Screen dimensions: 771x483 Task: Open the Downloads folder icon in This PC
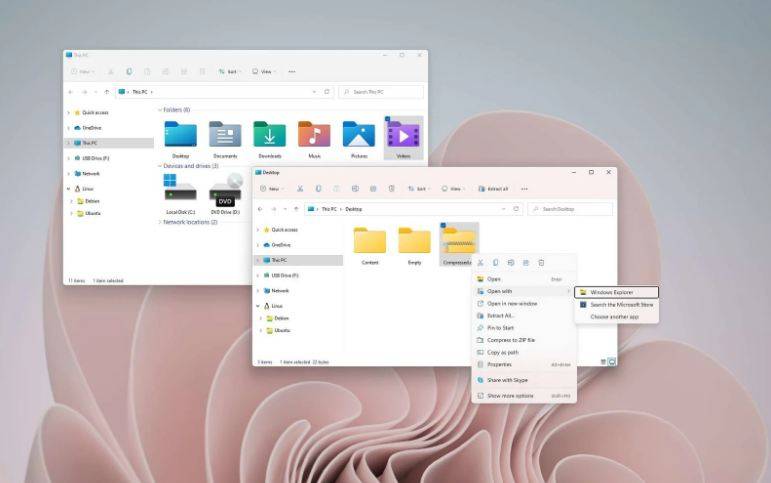pos(269,135)
